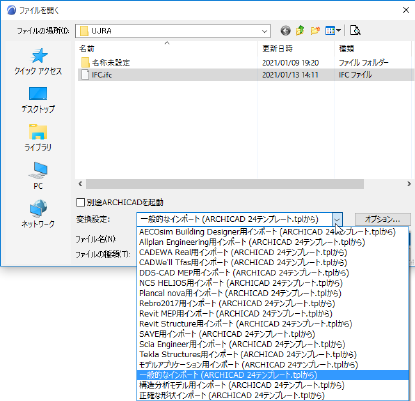The width and height of the screenshot is (415, 401).
Task: Choose Tekla Structures用インポート option
Action: pos(273,354)
